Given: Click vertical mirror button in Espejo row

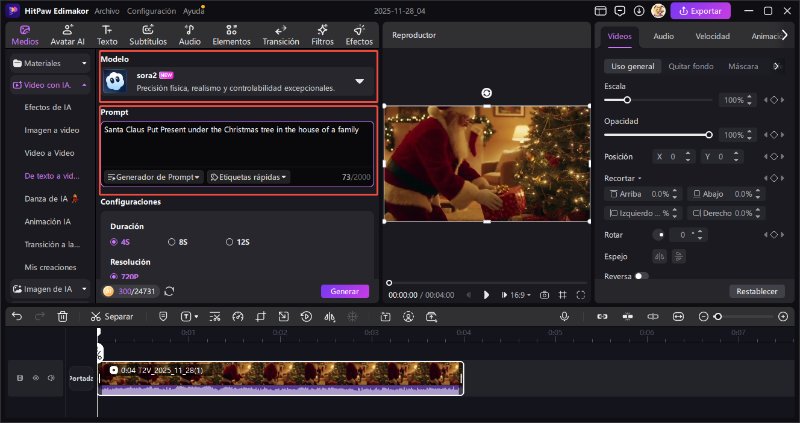Looking at the screenshot, I should click(679, 257).
